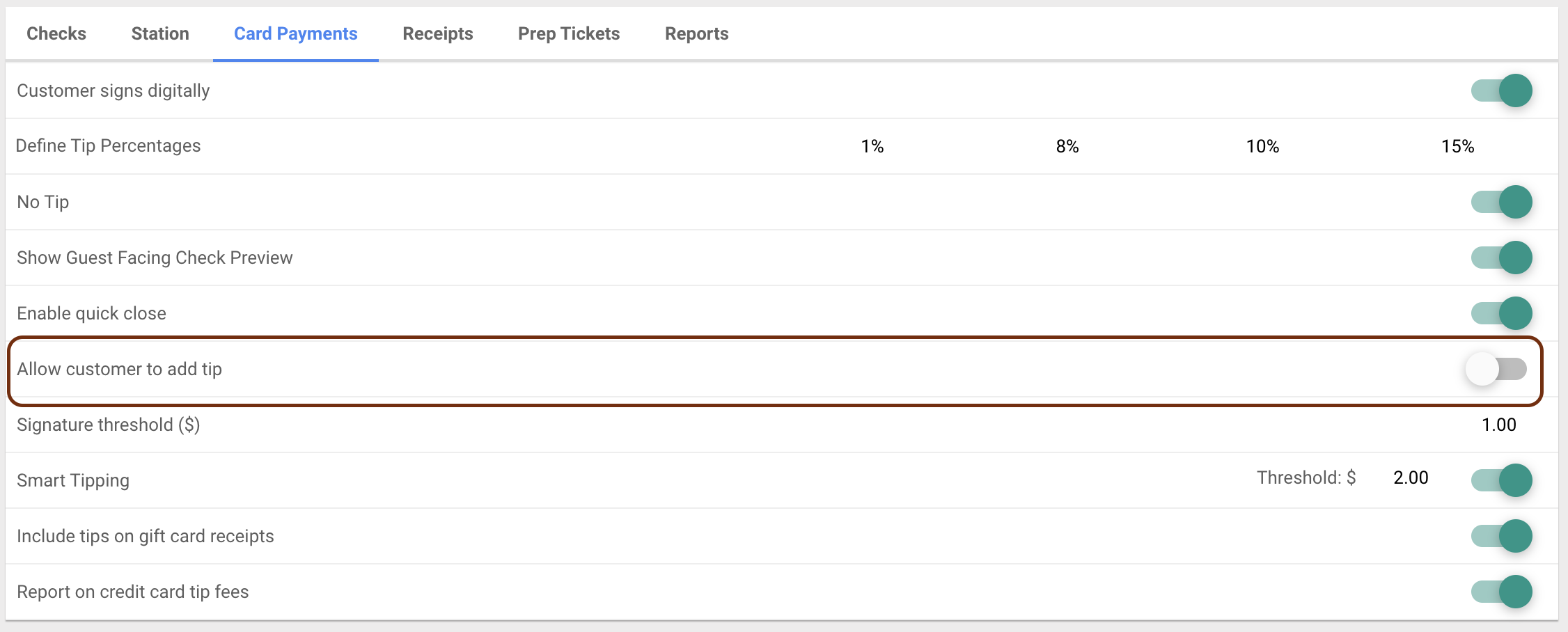Image resolution: width=1568 pixels, height=632 pixels.
Task: Turn off the No Tip toggle
Action: [x=1501, y=202]
